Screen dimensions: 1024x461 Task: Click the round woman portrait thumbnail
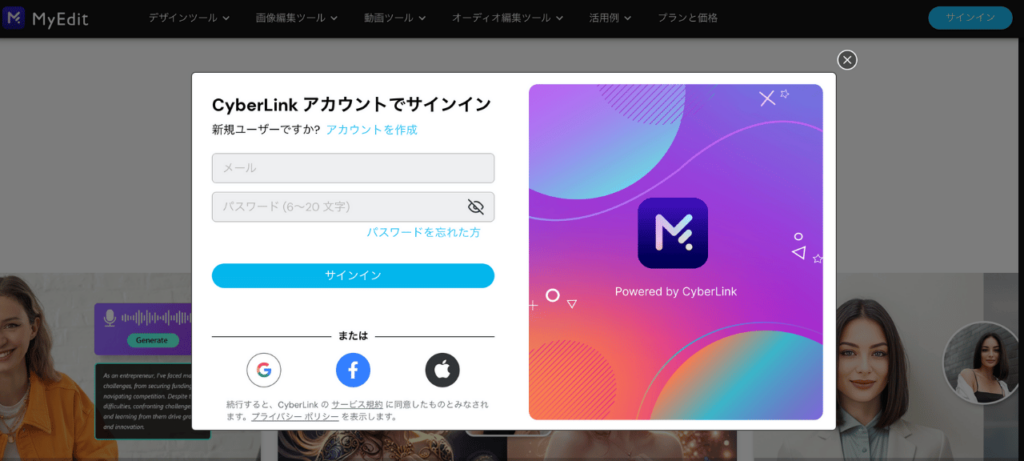(x=983, y=363)
